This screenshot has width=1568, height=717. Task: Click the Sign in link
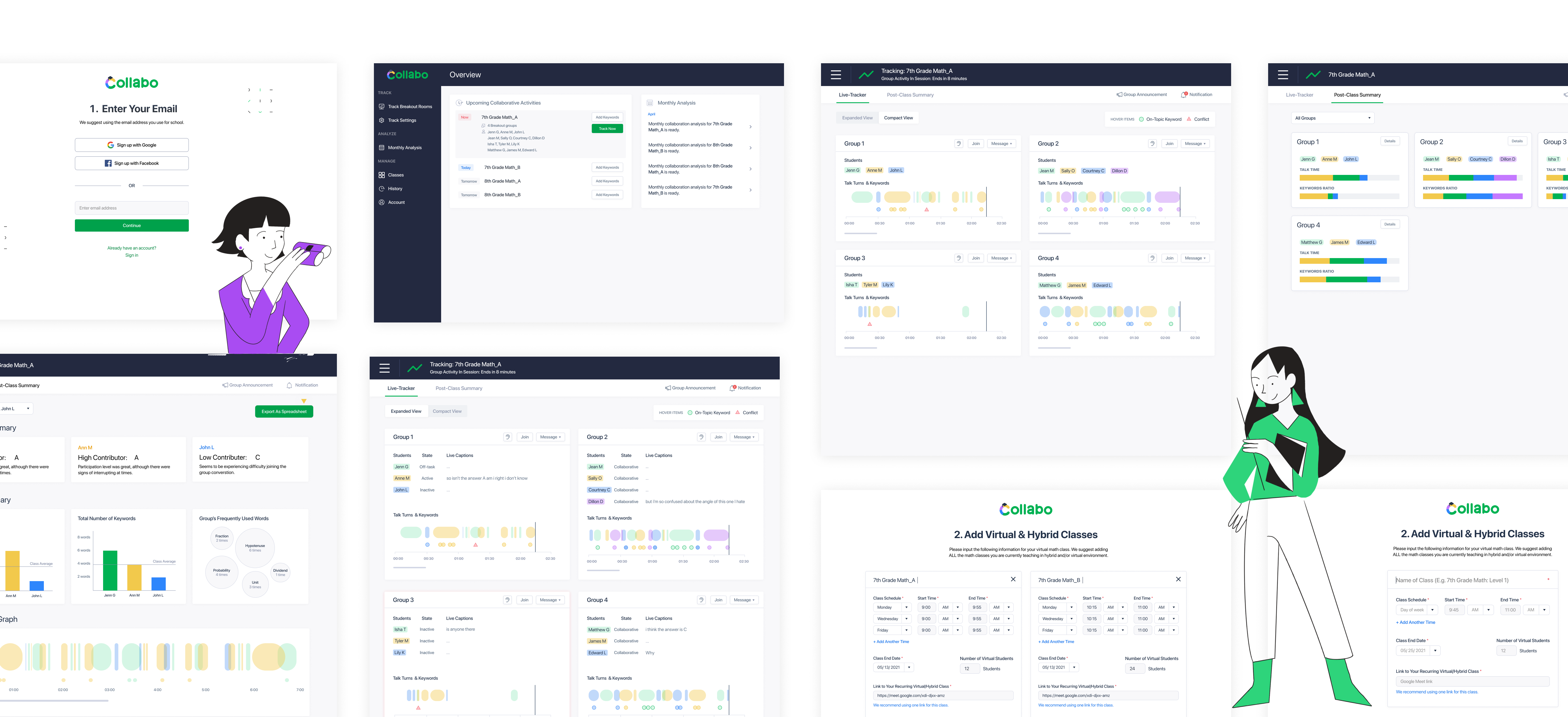pos(132,255)
